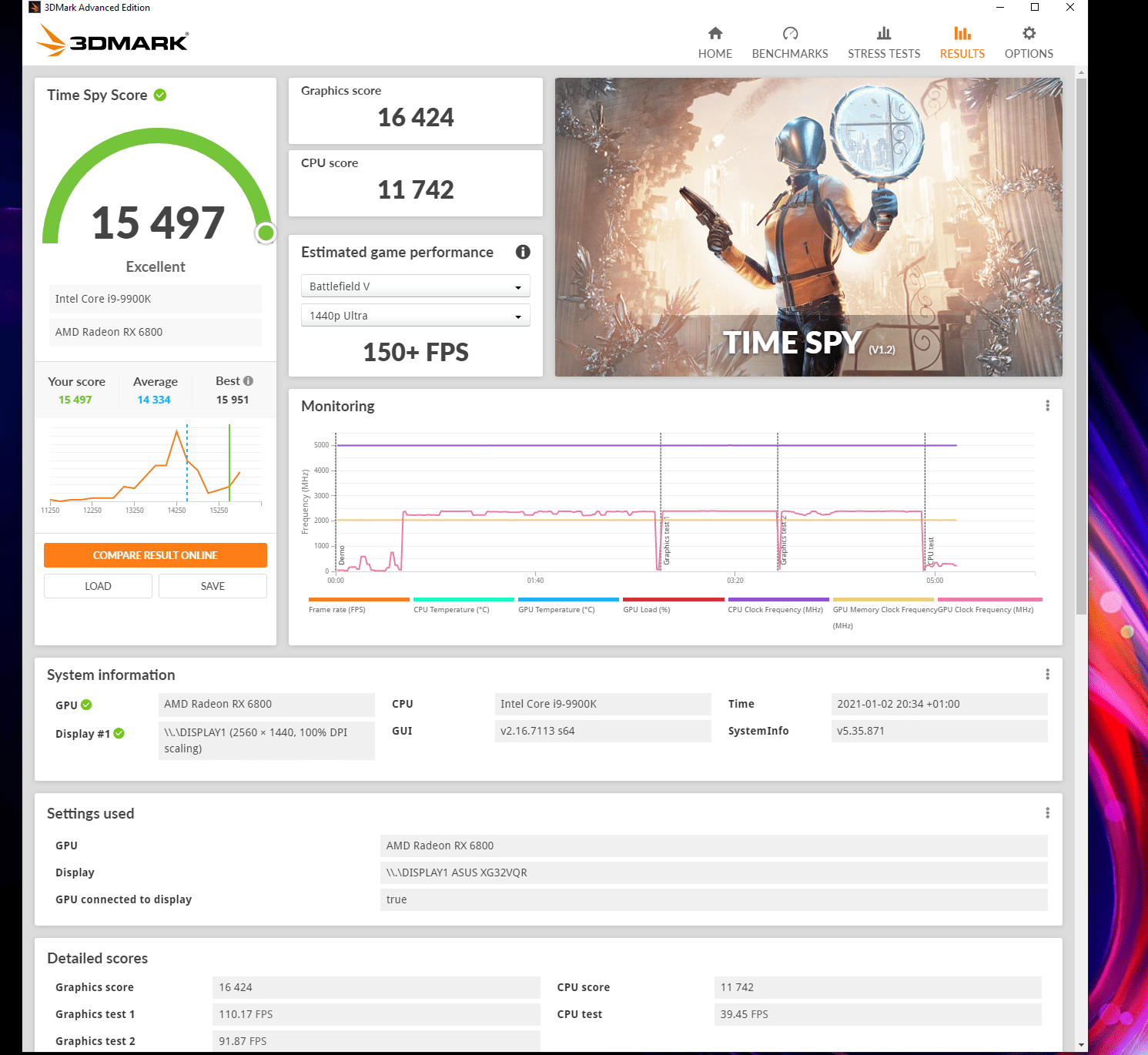Image resolution: width=1148 pixels, height=1055 pixels.
Task: Click the GUI version v2.16.7113 s64
Action: point(603,731)
